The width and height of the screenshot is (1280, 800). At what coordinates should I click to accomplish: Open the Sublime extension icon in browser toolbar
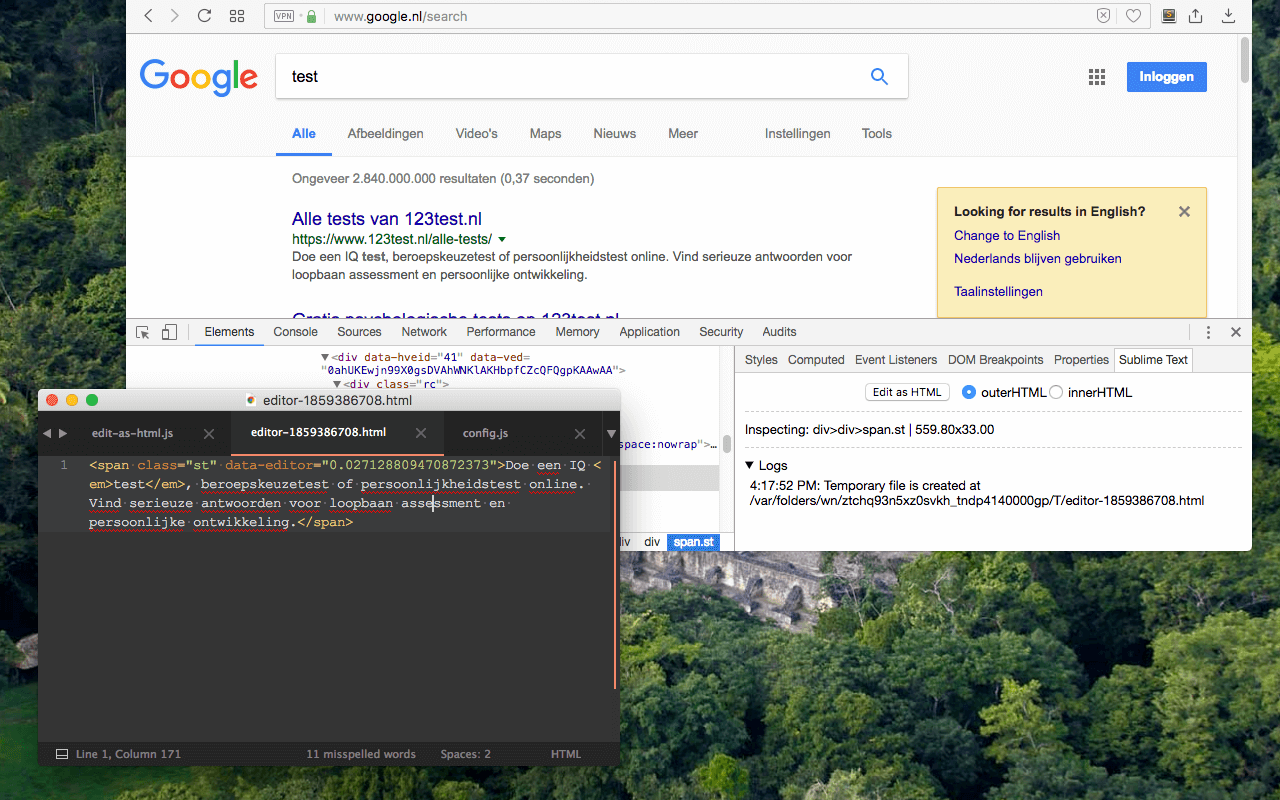tap(1168, 16)
